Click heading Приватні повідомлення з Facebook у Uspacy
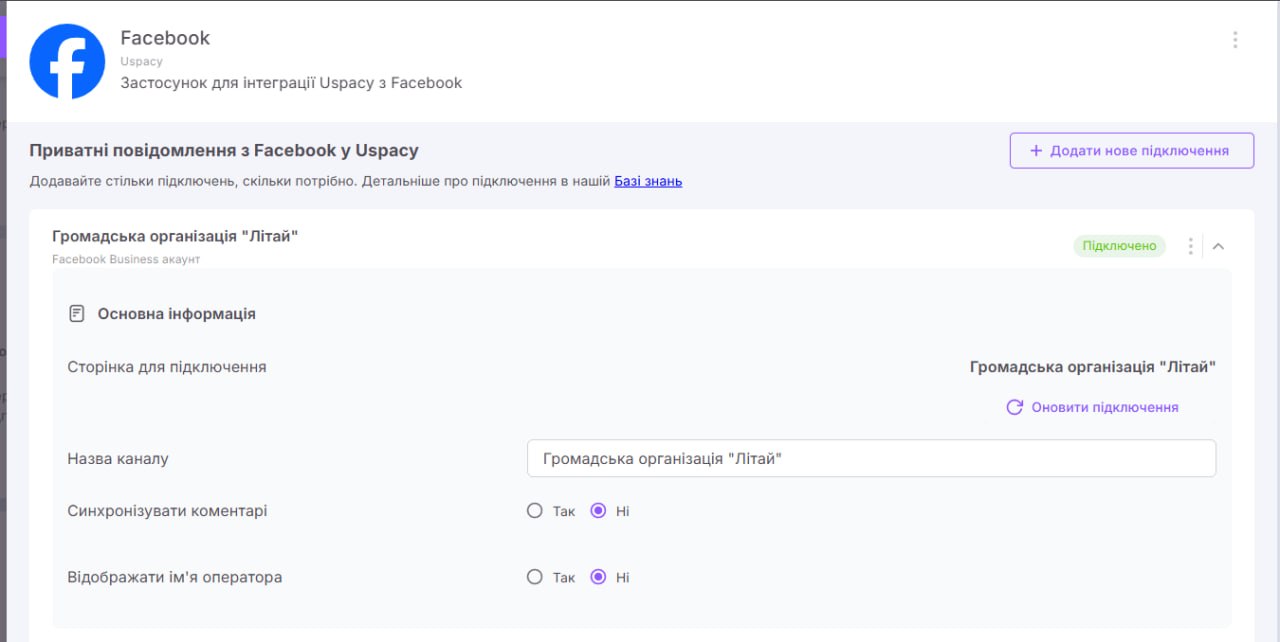The width and height of the screenshot is (1280, 642). (224, 151)
